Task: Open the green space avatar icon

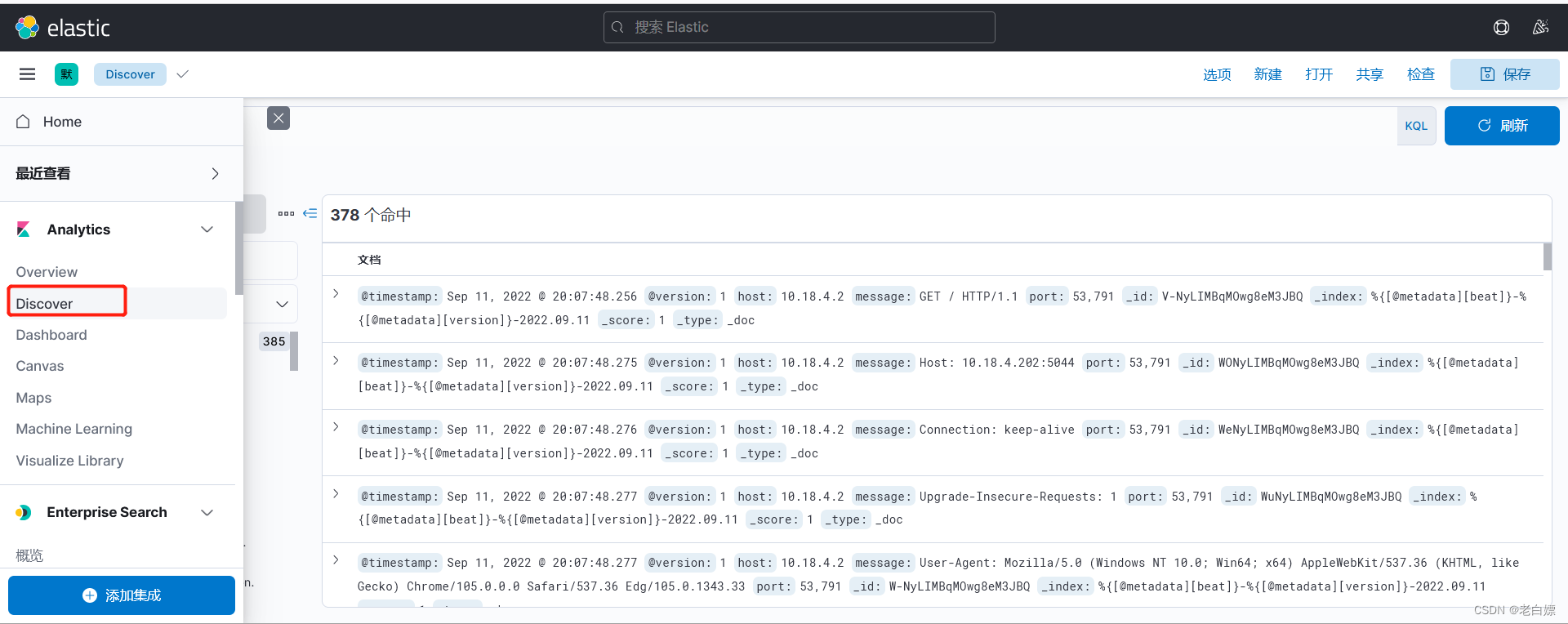Action: [66, 74]
